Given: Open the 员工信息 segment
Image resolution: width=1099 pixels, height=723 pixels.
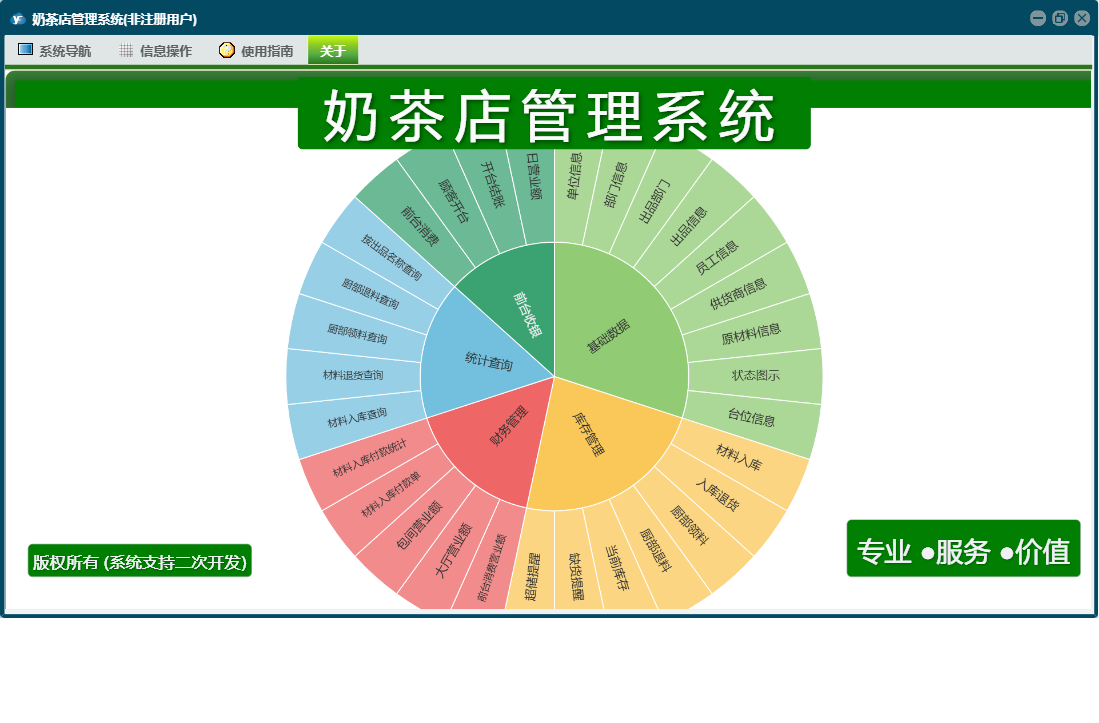Looking at the screenshot, I should point(716,257).
